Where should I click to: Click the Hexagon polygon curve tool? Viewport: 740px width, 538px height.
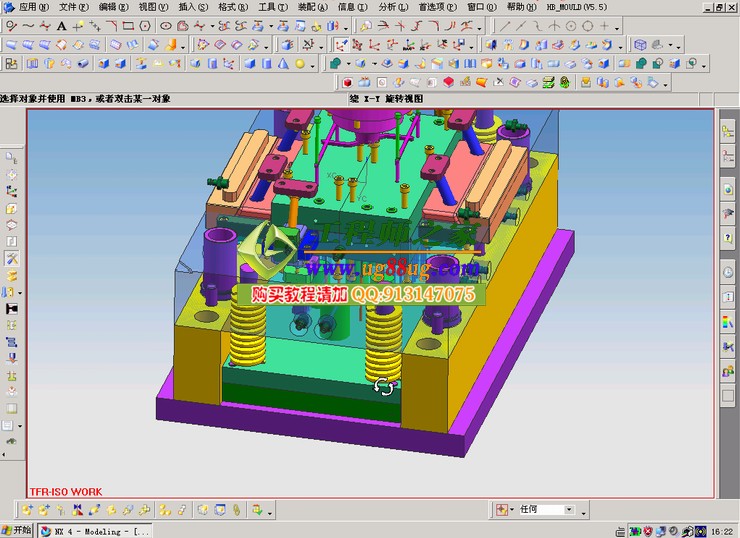click(144, 25)
